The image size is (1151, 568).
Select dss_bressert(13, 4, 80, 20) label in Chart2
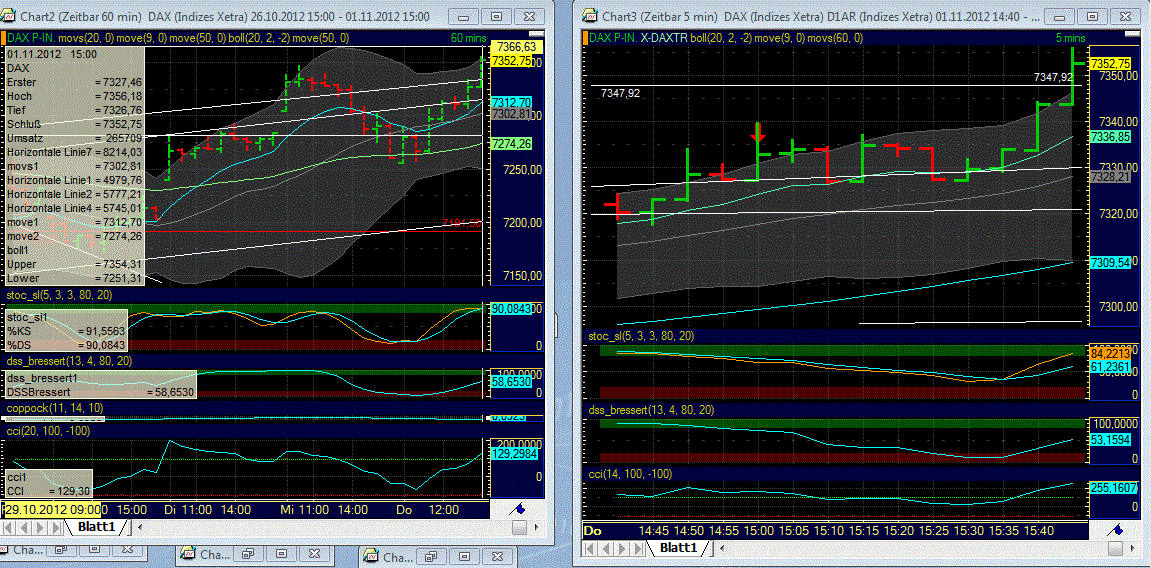coord(70,361)
